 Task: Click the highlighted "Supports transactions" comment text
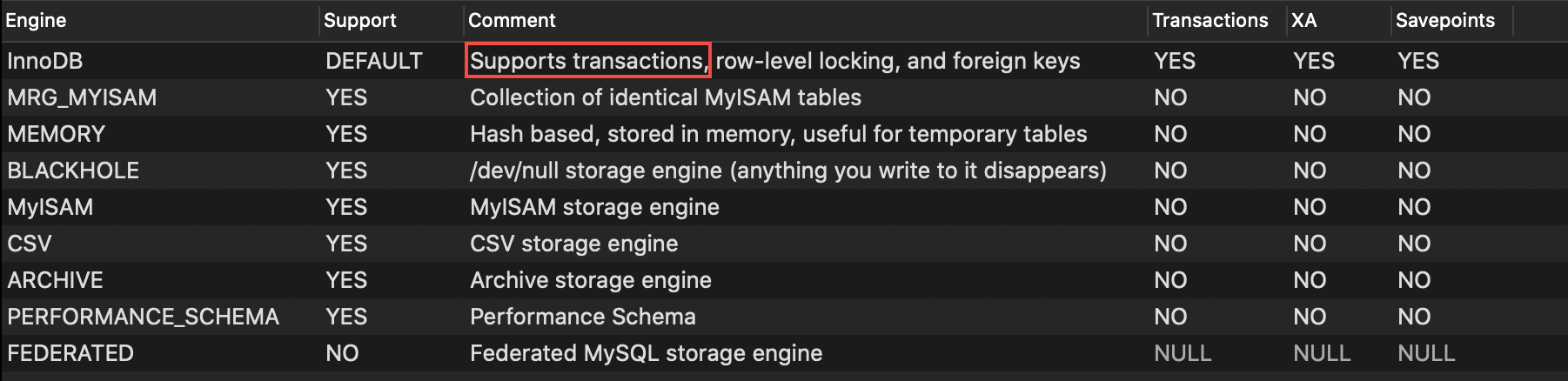click(x=588, y=61)
